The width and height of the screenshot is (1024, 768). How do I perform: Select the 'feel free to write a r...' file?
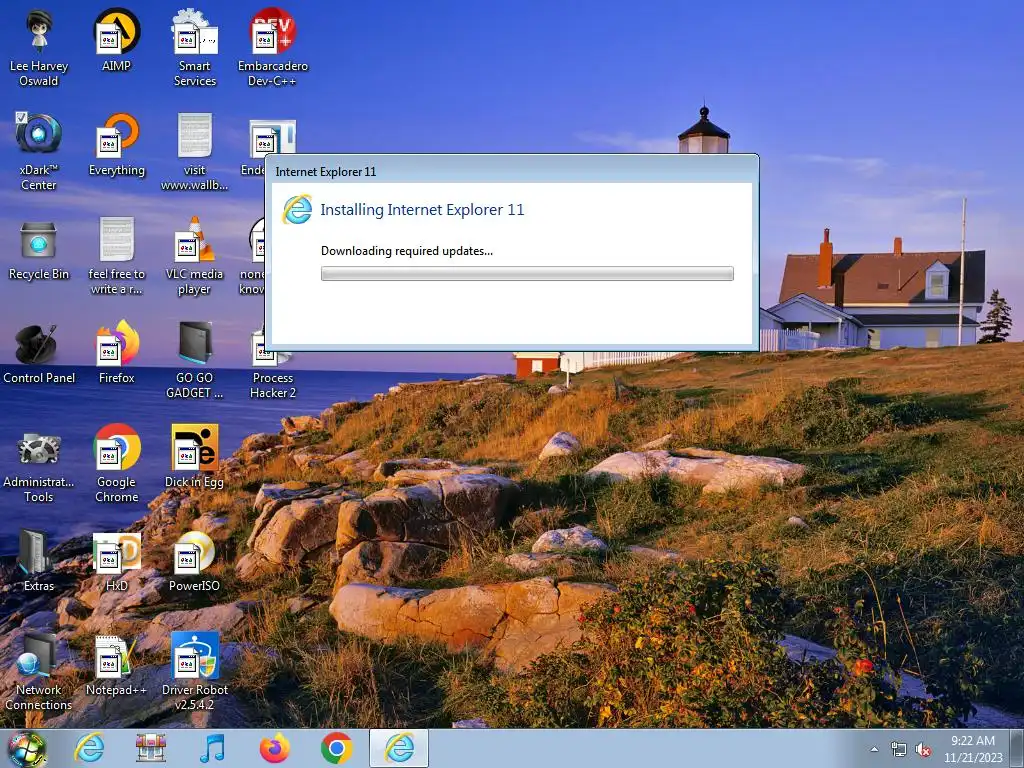[116, 255]
